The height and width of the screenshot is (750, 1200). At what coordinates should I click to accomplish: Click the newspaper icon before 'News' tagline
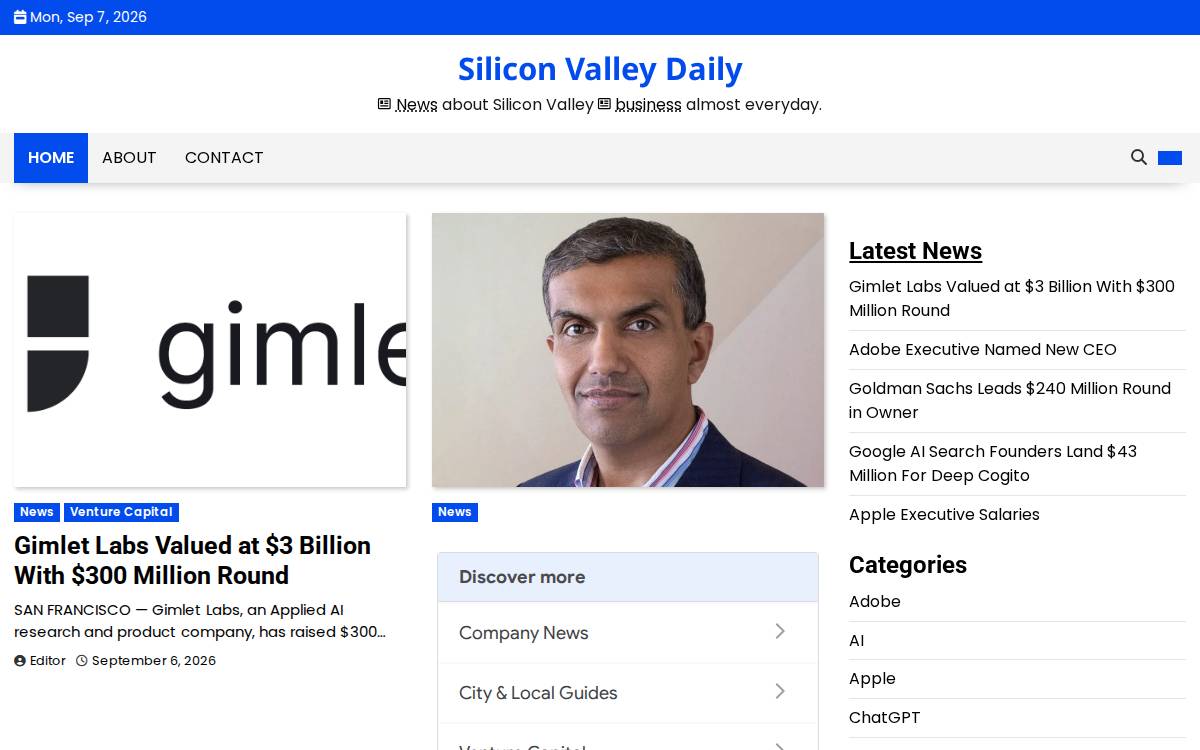click(384, 104)
